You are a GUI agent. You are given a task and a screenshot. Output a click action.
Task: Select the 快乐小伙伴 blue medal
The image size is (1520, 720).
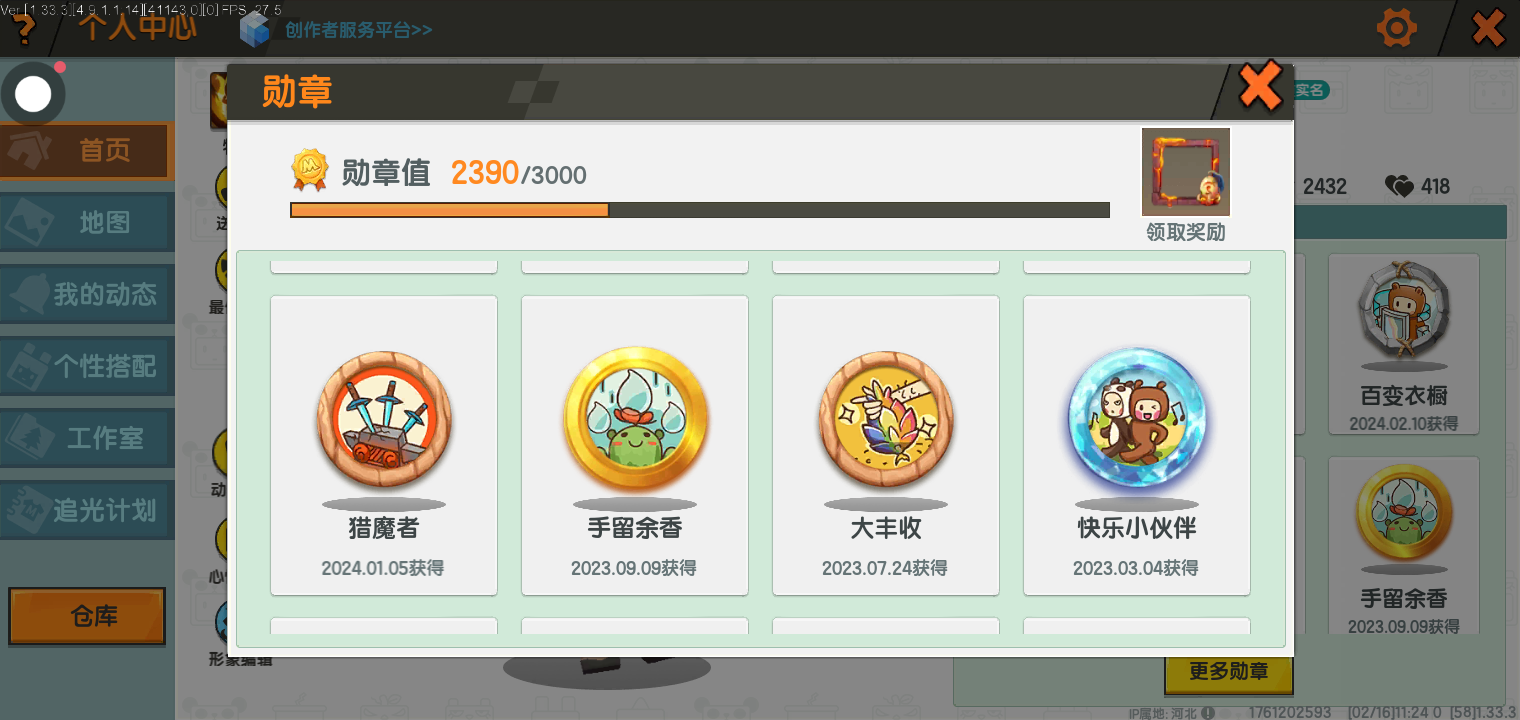[1137, 419]
